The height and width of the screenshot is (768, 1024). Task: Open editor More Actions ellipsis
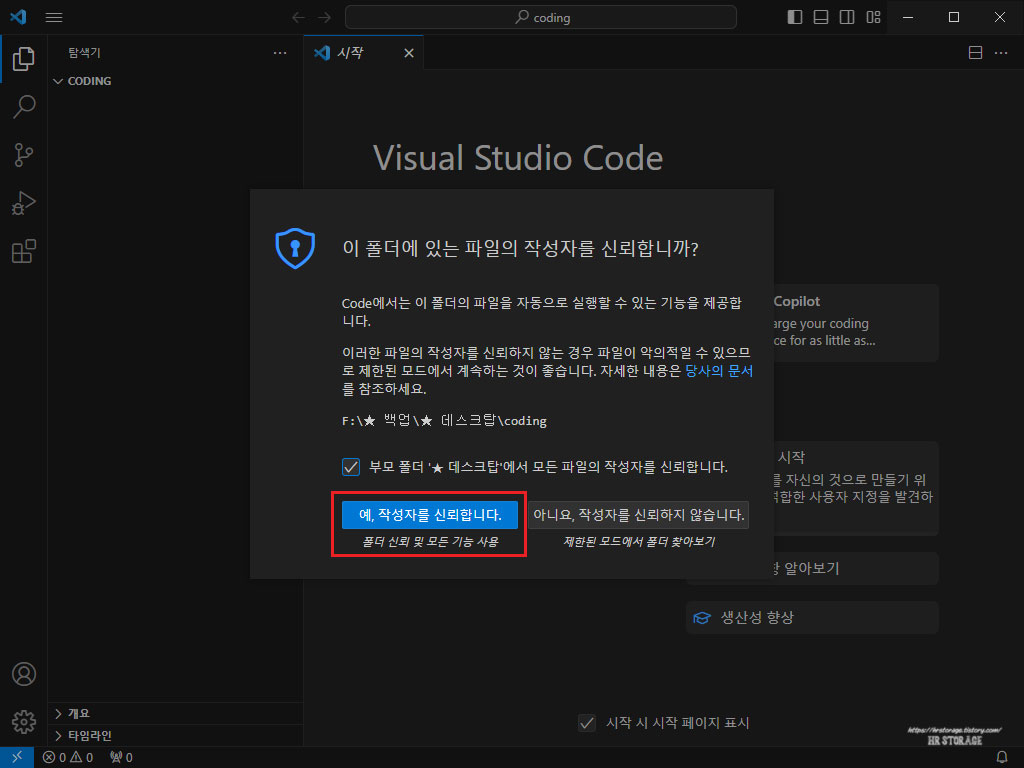[x=1001, y=53]
